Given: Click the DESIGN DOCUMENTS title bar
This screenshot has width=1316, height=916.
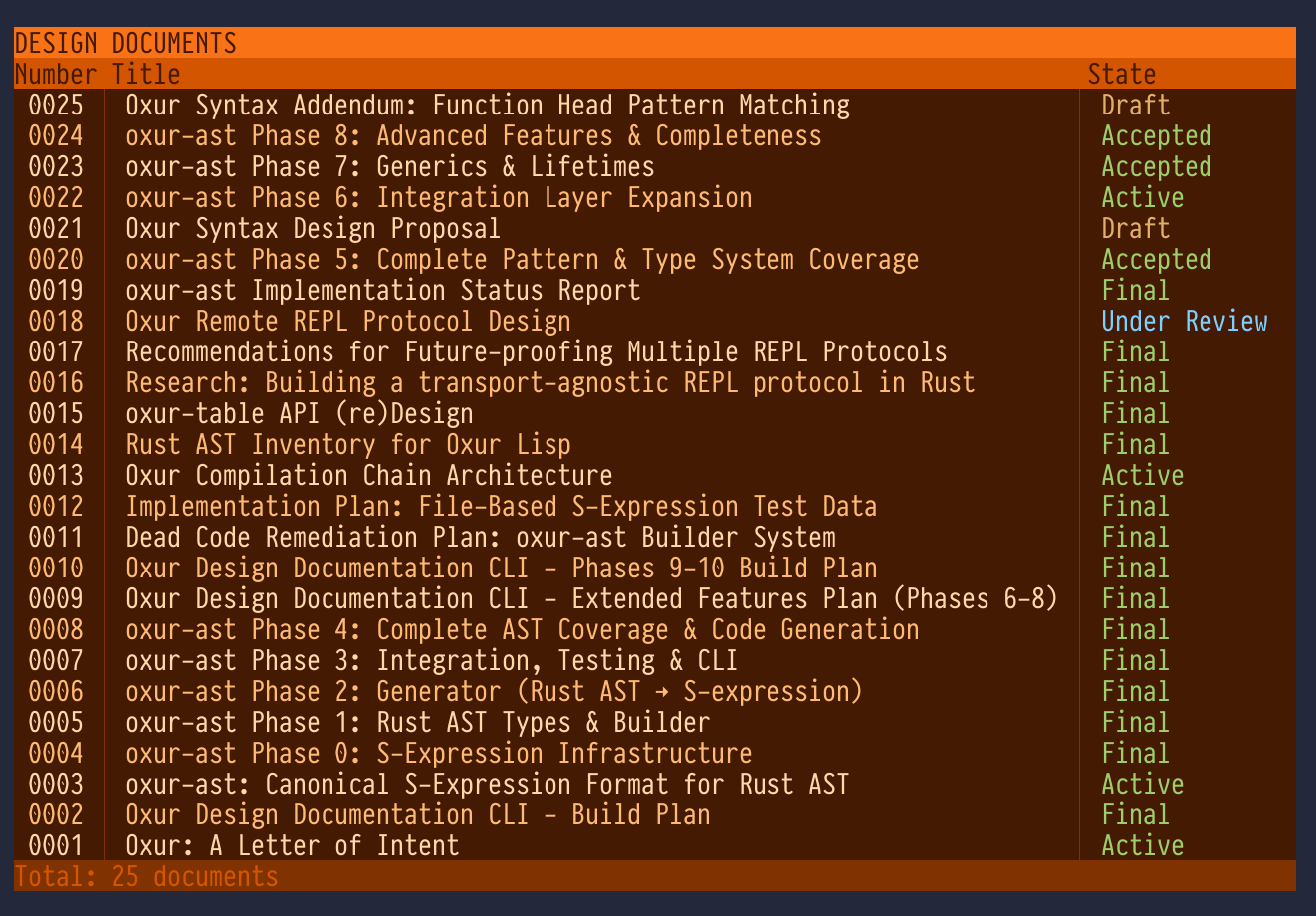Looking at the screenshot, I should coord(125,43).
